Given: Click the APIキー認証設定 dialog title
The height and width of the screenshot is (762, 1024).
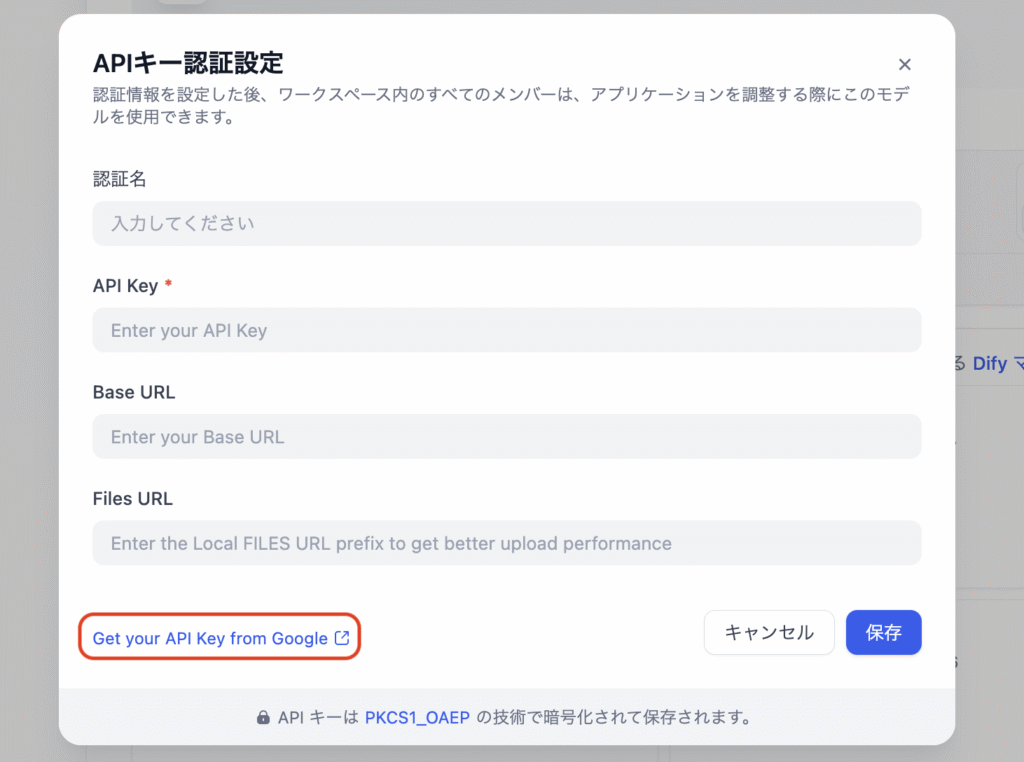Looking at the screenshot, I should click(x=188, y=63).
